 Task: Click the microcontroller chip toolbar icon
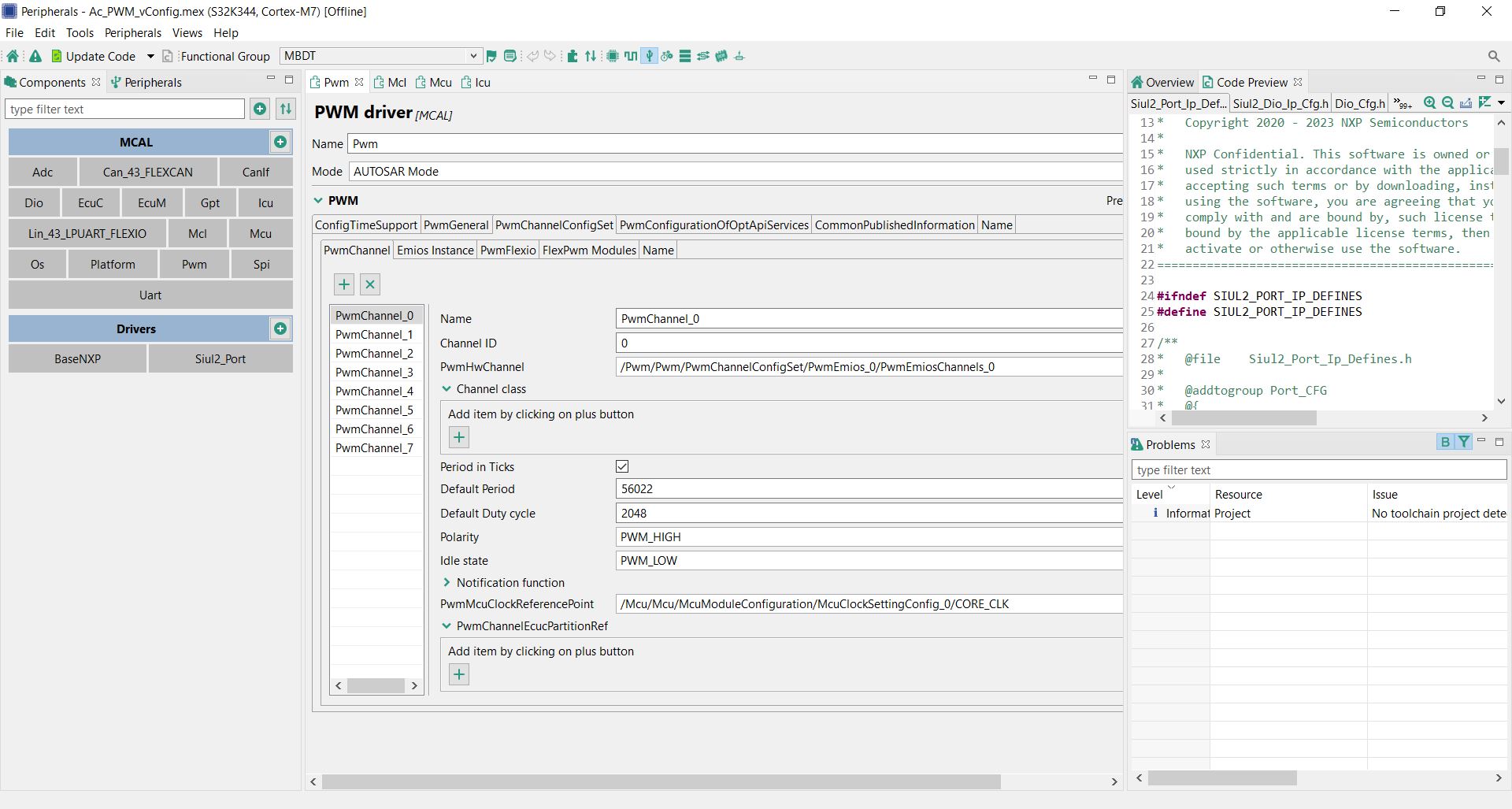point(613,56)
